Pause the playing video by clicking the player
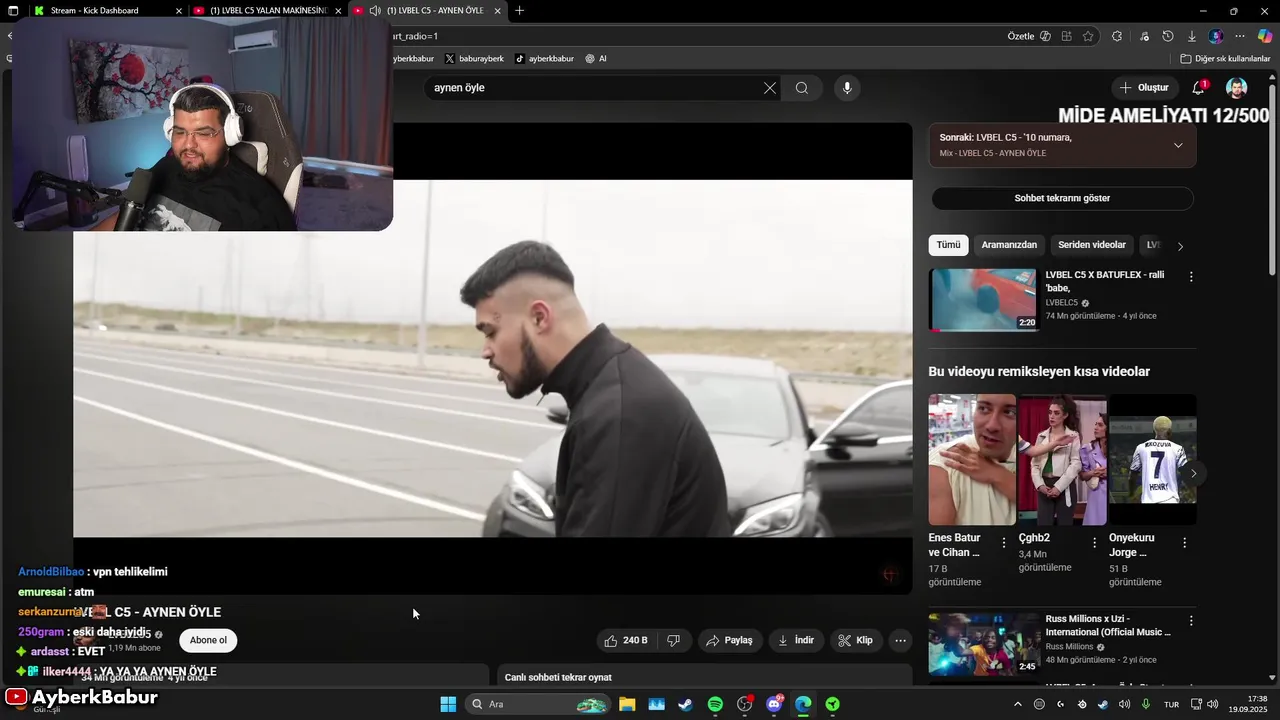This screenshot has height=720, width=1280. 492,358
